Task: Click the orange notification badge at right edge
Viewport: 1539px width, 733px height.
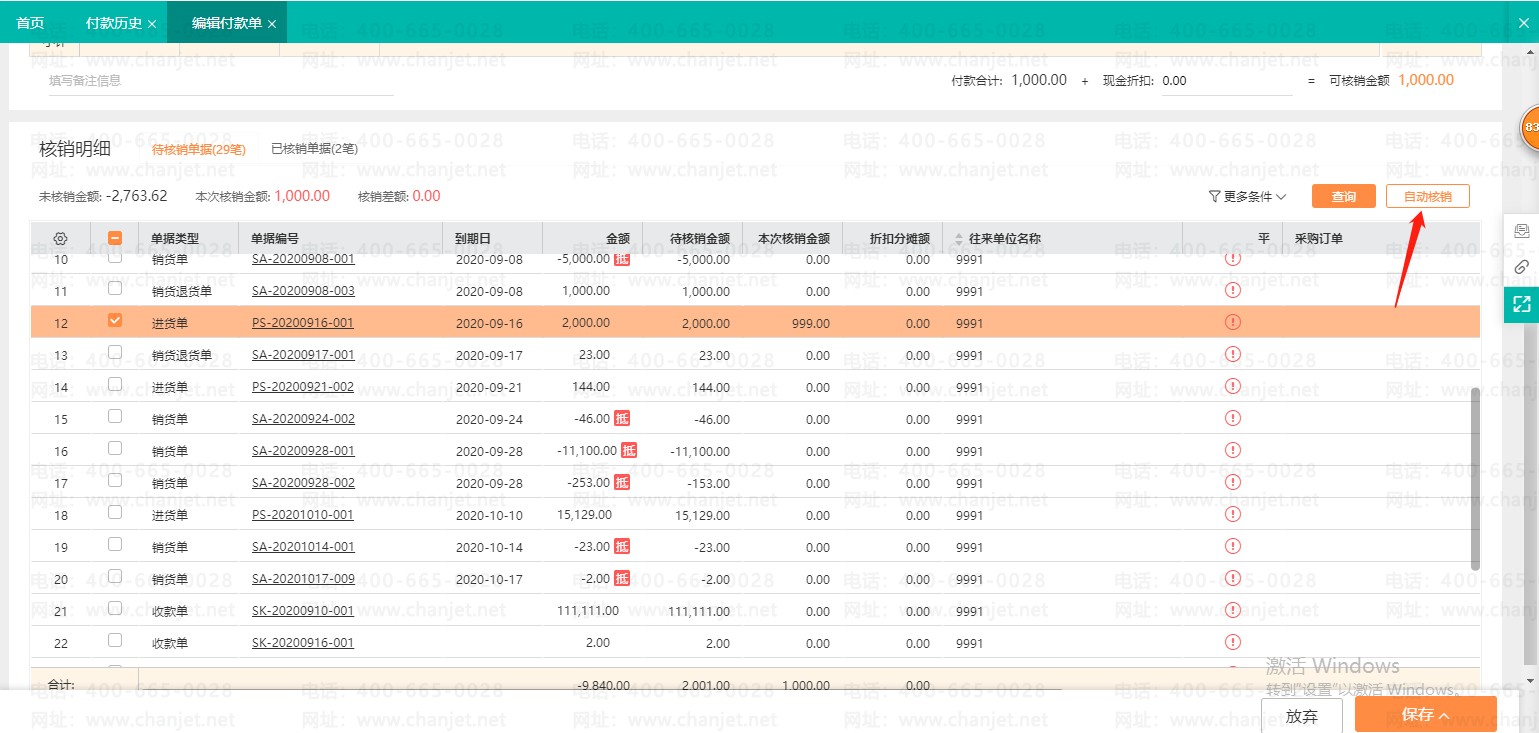Action: click(x=1530, y=128)
